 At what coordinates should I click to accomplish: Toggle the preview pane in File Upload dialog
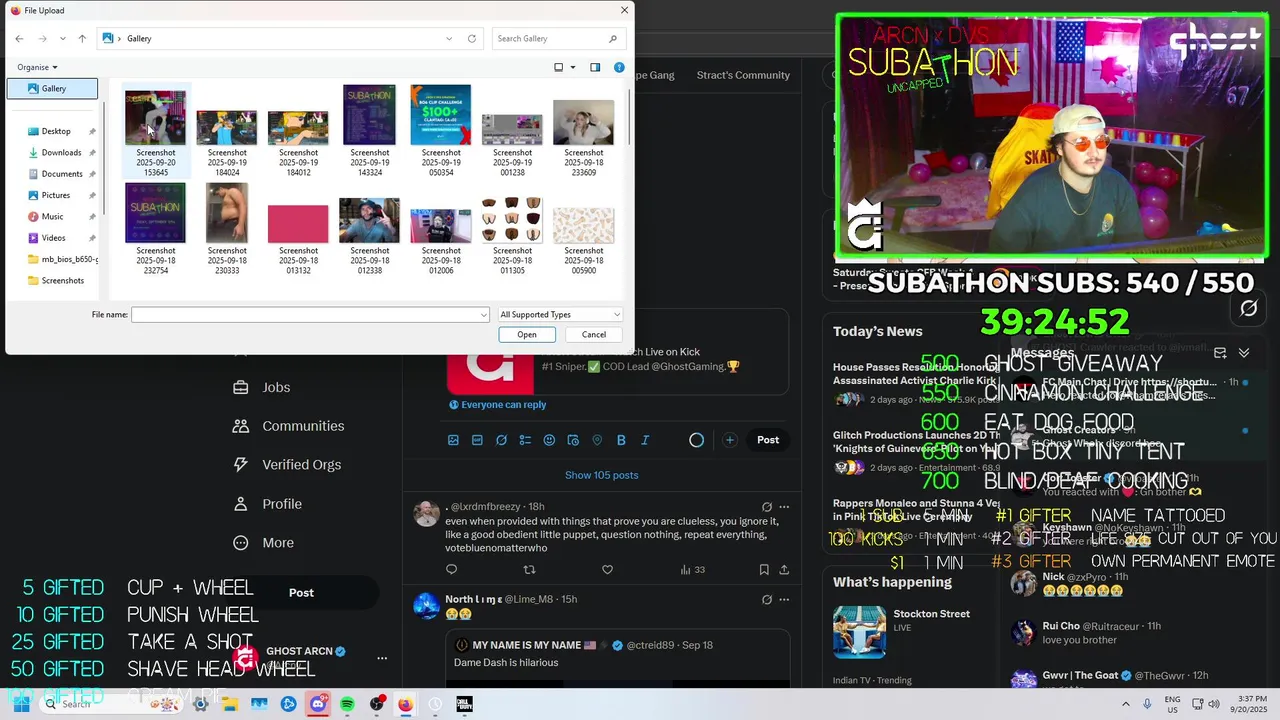[x=595, y=67]
